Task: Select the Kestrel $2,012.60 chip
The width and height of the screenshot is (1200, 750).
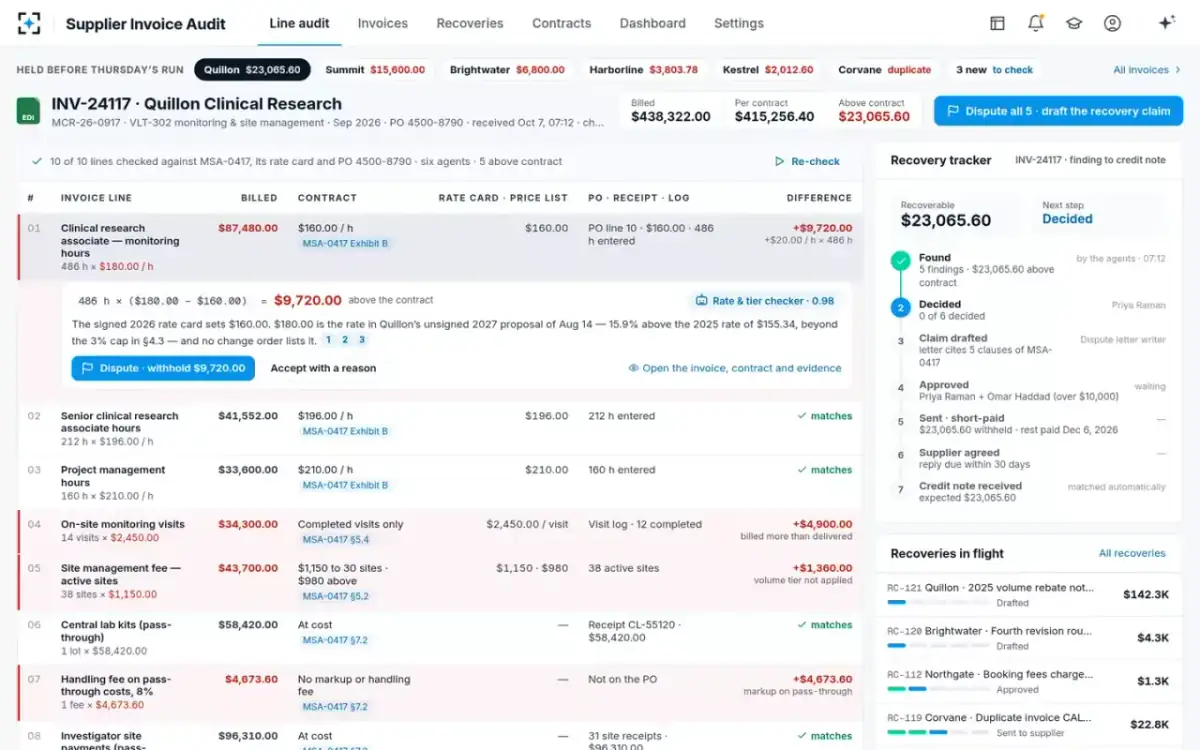Action: 768,70
